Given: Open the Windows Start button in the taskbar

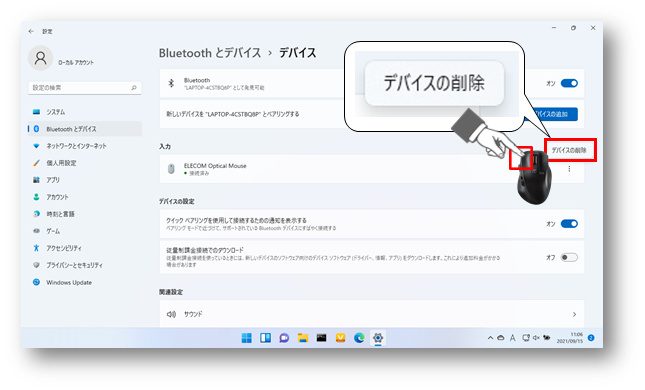Looking at the screenshot, I should pos(246,338).
